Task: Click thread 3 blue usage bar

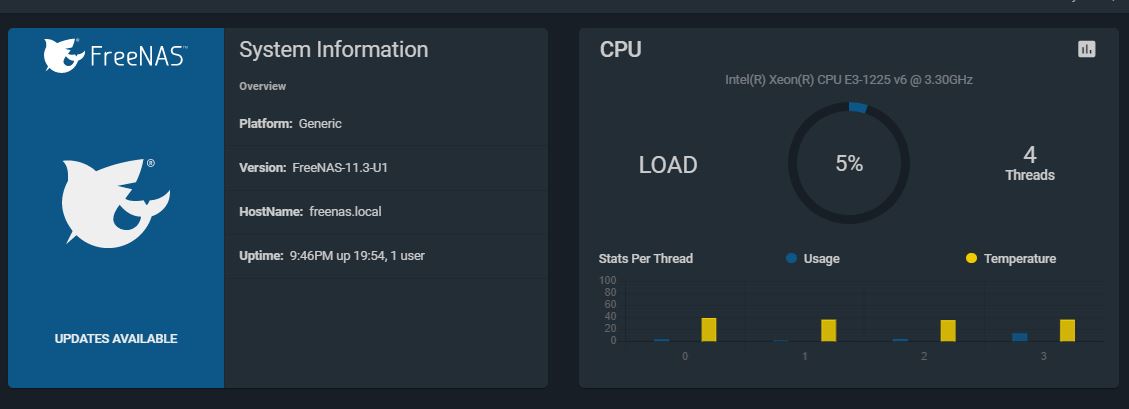Action: pyautogui.click(x=1019, y=337)
